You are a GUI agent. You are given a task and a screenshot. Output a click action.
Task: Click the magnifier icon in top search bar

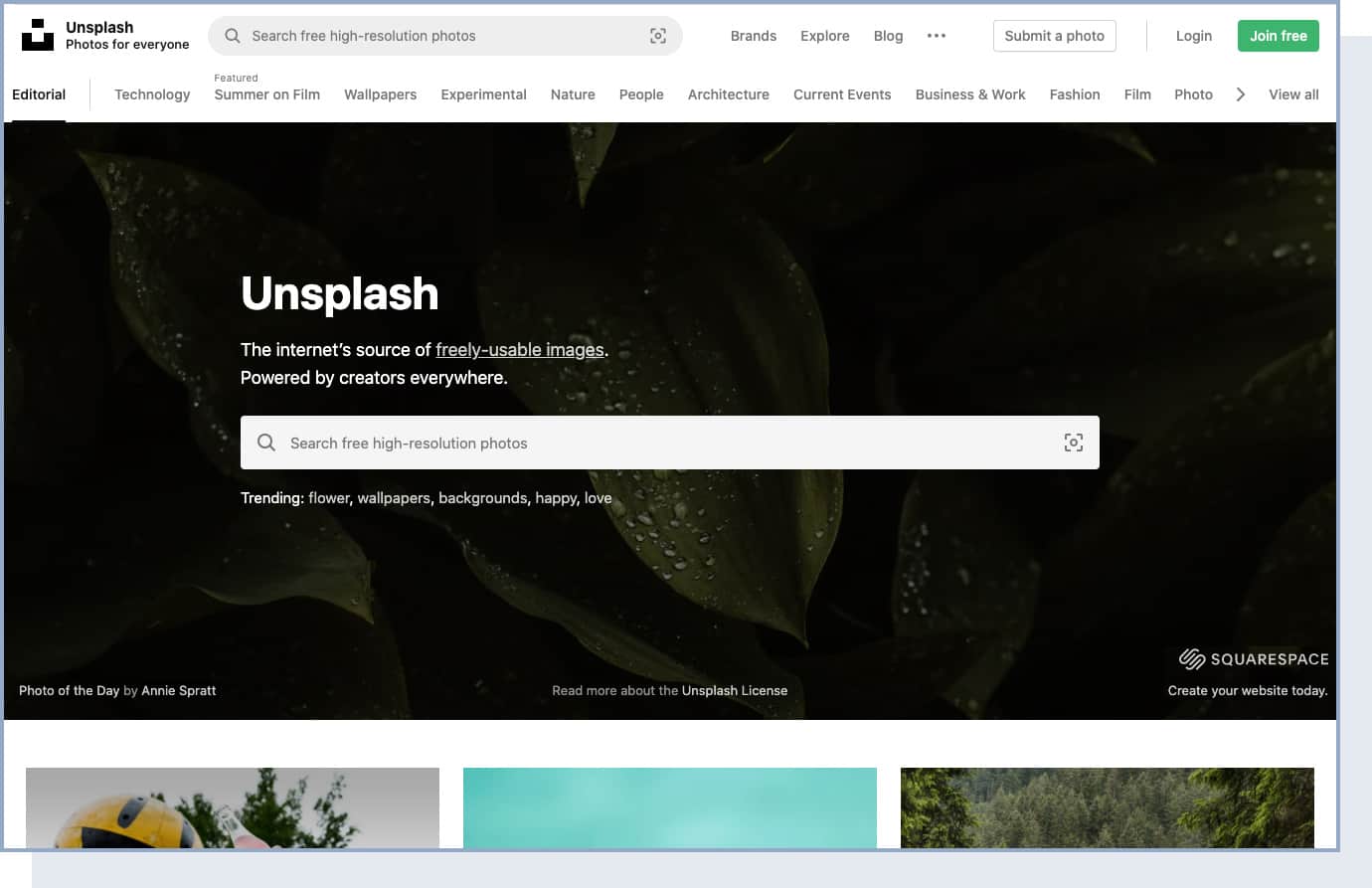[233, 36]
